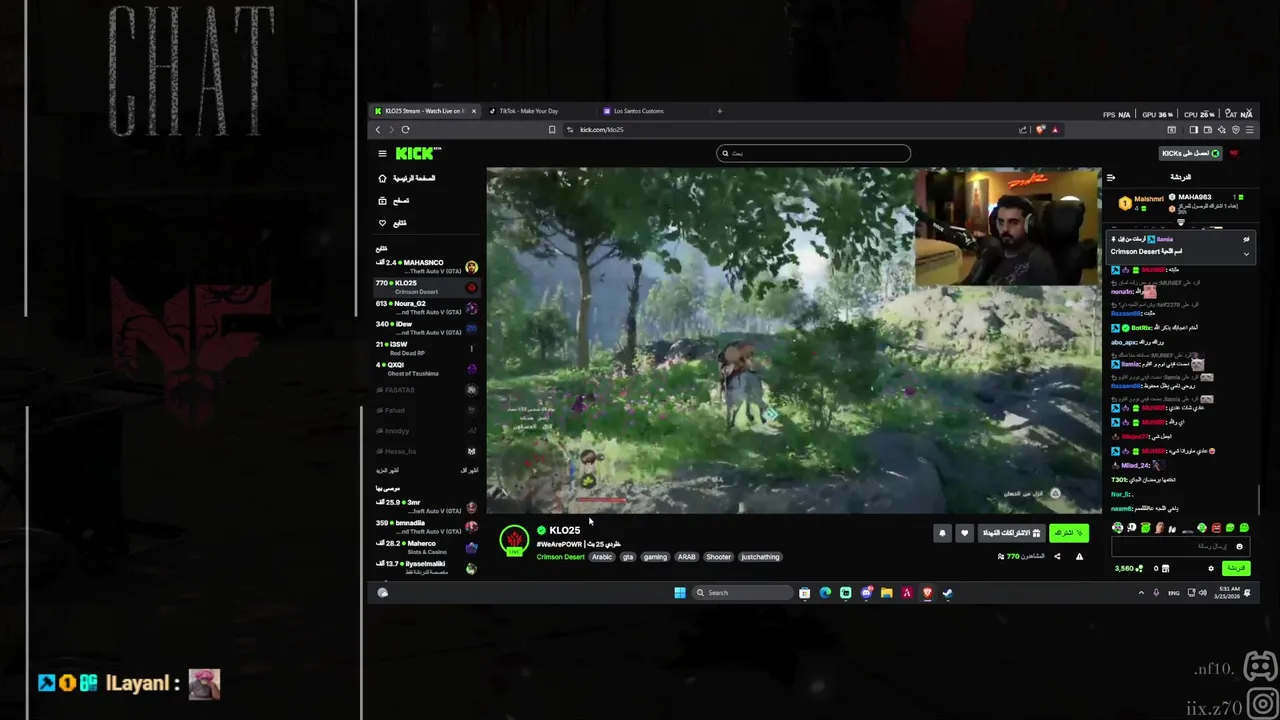1280x720 pixels.
Task: Toggle the browser sidebar panel icon
Action: (1193, 129)
